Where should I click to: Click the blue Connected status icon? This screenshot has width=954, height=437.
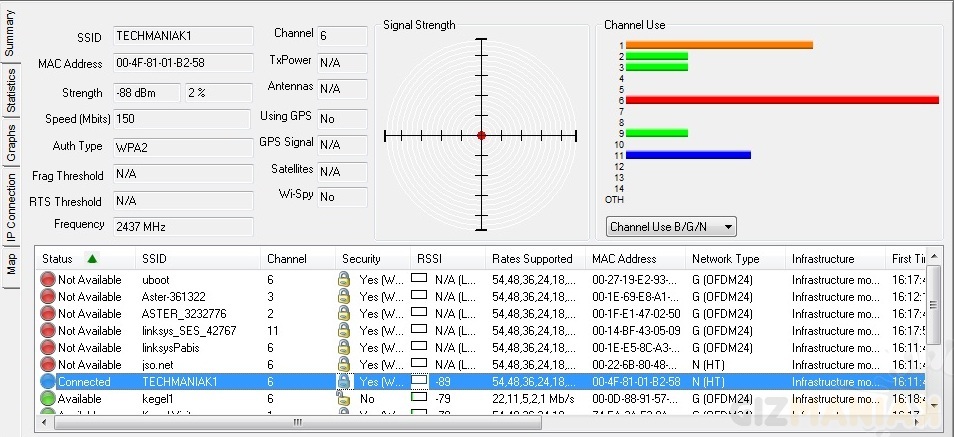coord(48,382)
